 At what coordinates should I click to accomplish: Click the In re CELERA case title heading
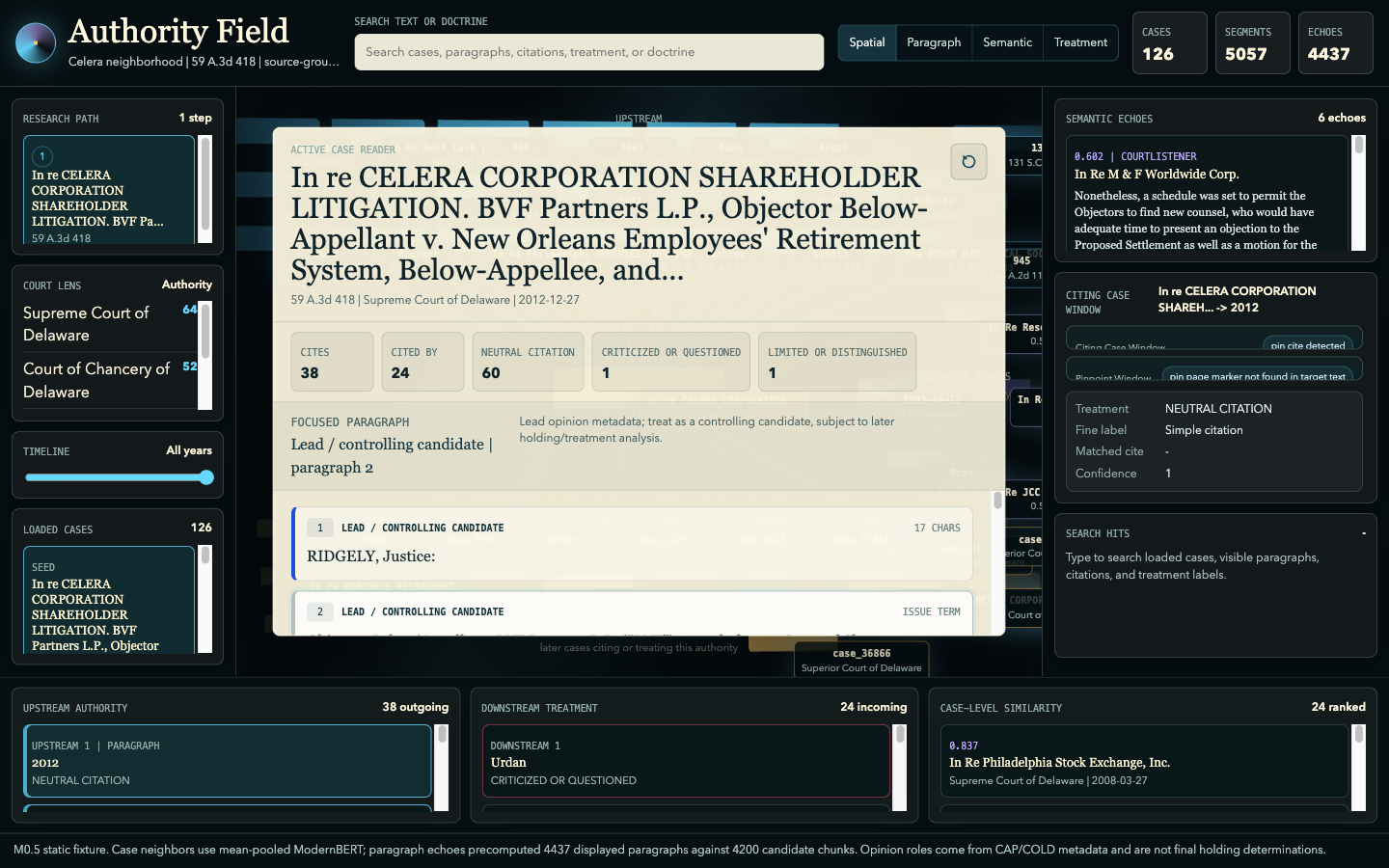point(608,224)
